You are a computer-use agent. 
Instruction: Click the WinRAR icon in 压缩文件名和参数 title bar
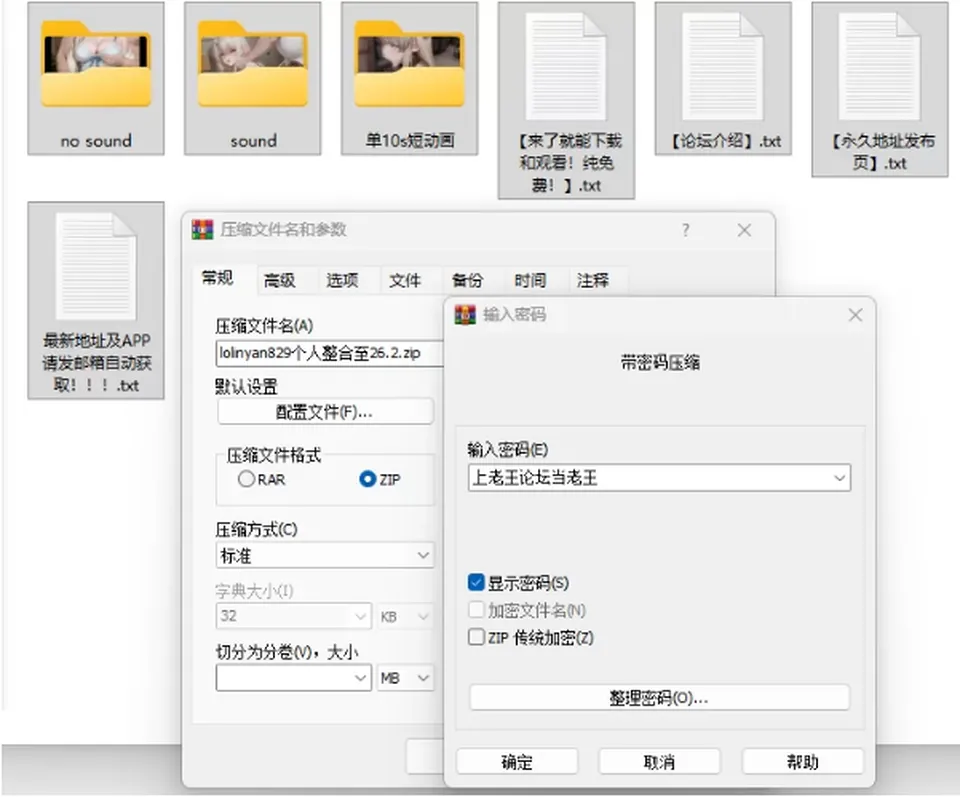(203, 230)
